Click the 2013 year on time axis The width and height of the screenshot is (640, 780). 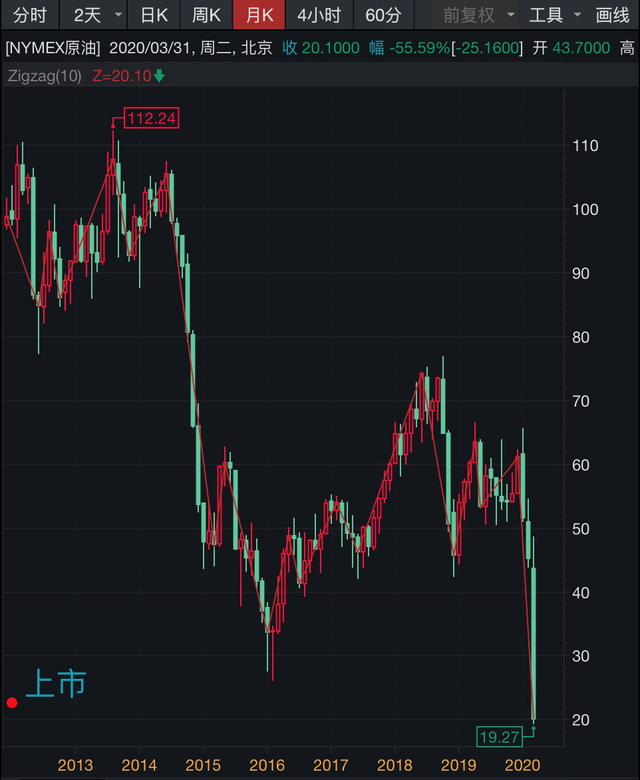click(x=75, y=765)
